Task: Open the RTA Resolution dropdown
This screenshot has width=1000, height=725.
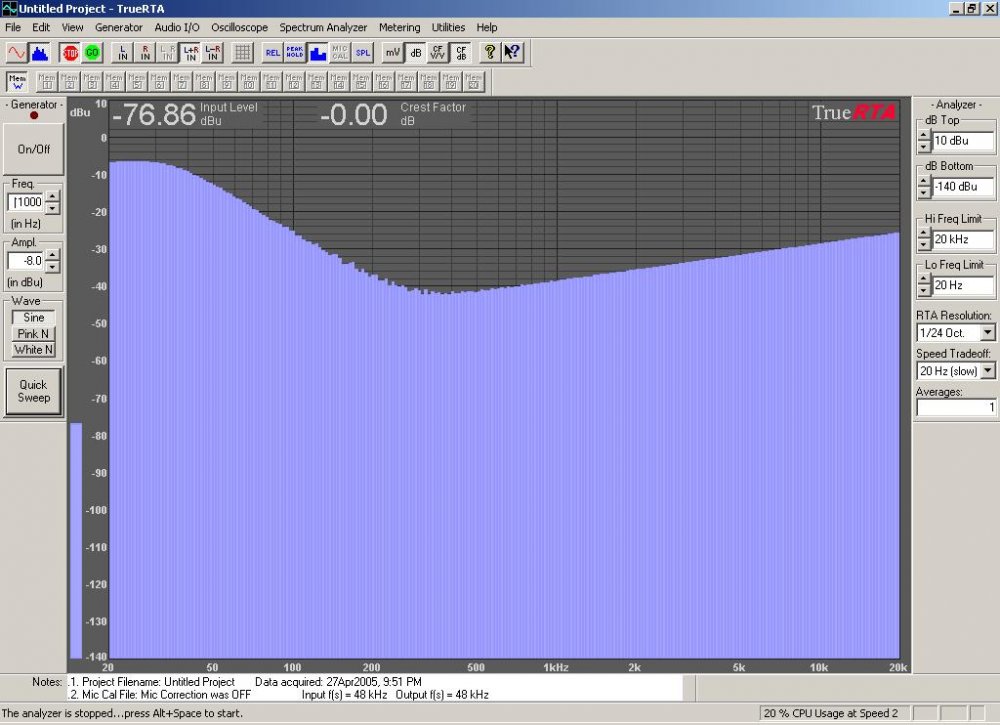Action: click(987, 333)
